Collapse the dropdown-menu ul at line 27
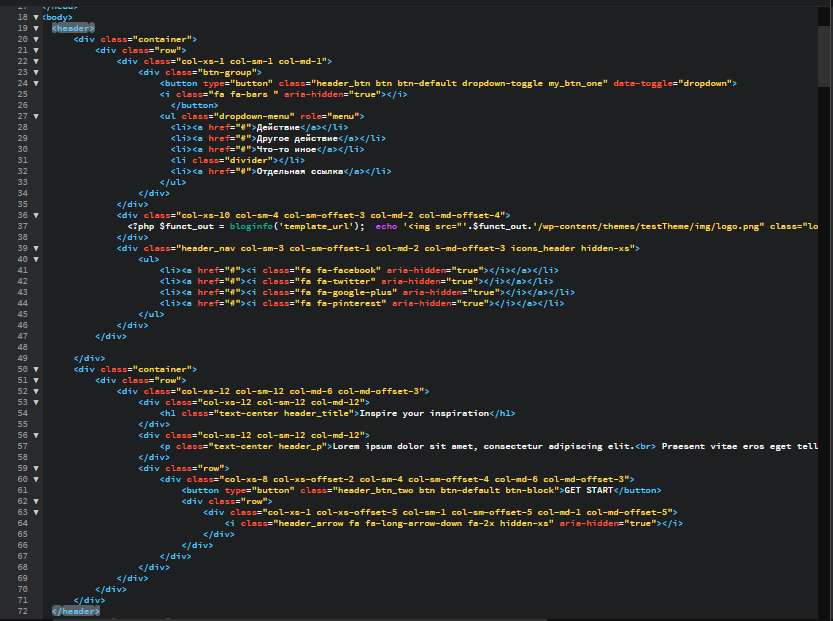The height and width of the screenshot is (621, 833). coord(36,116)
